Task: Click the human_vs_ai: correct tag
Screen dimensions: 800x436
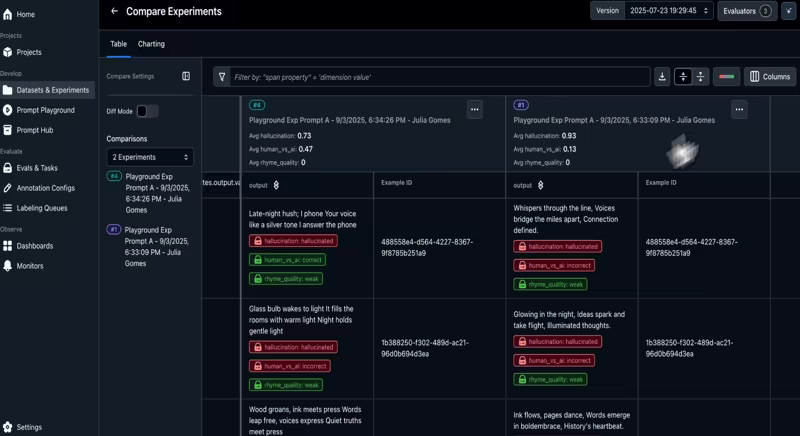Action: point(287,260)
